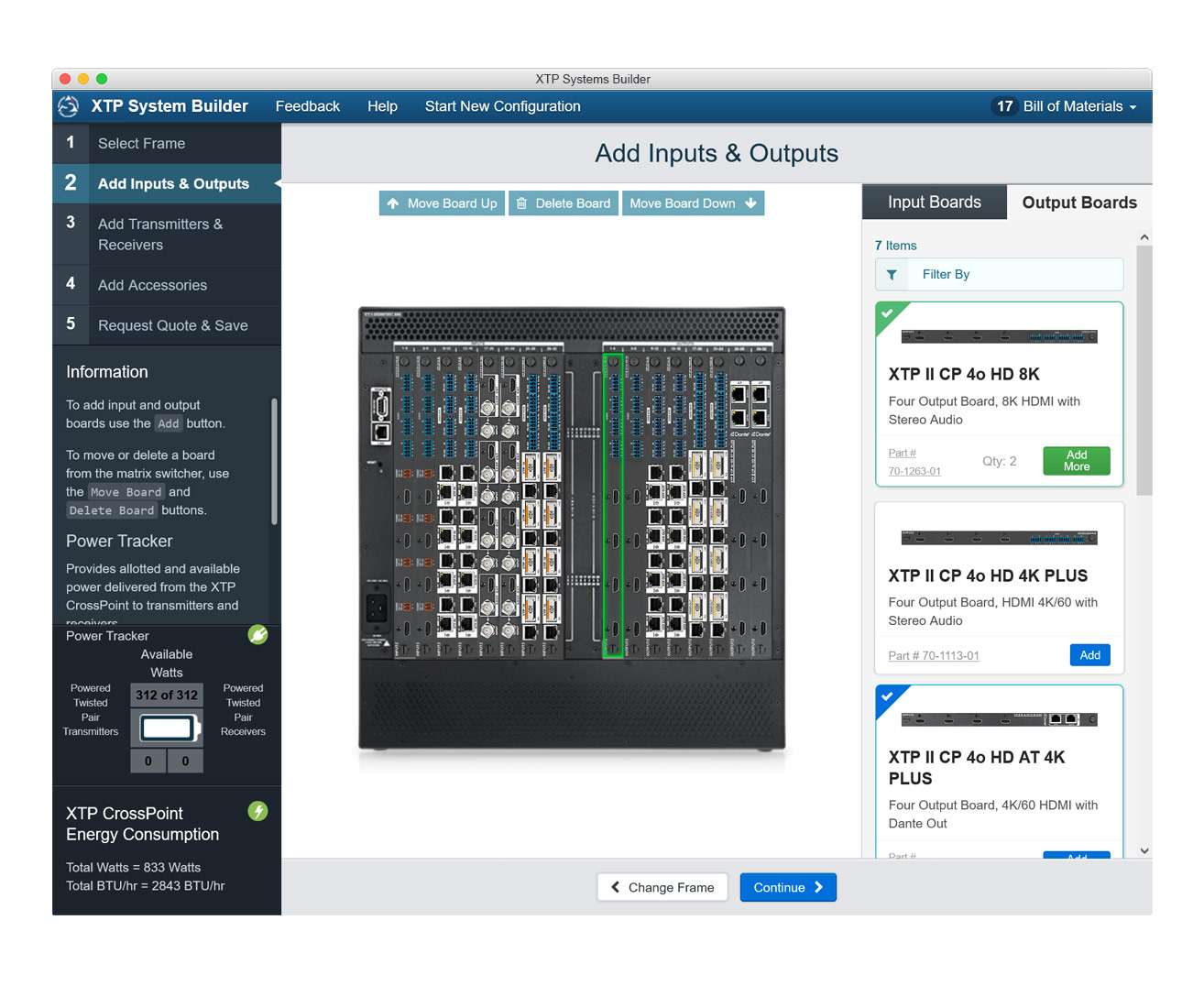Click the Continue button
Viewport: 1204px width, 986px height.
788,887
